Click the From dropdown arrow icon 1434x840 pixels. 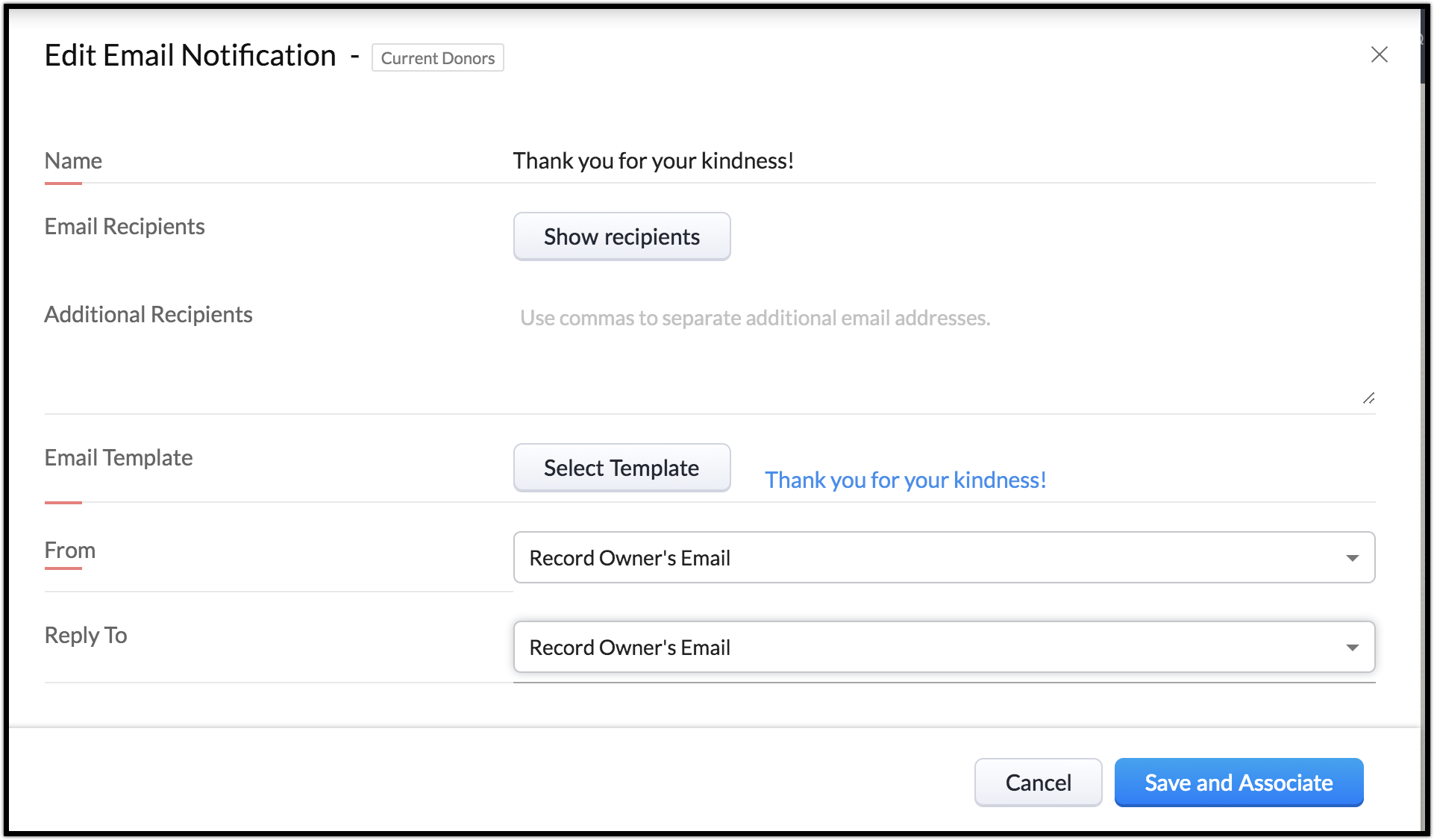tap(1352, 558)
